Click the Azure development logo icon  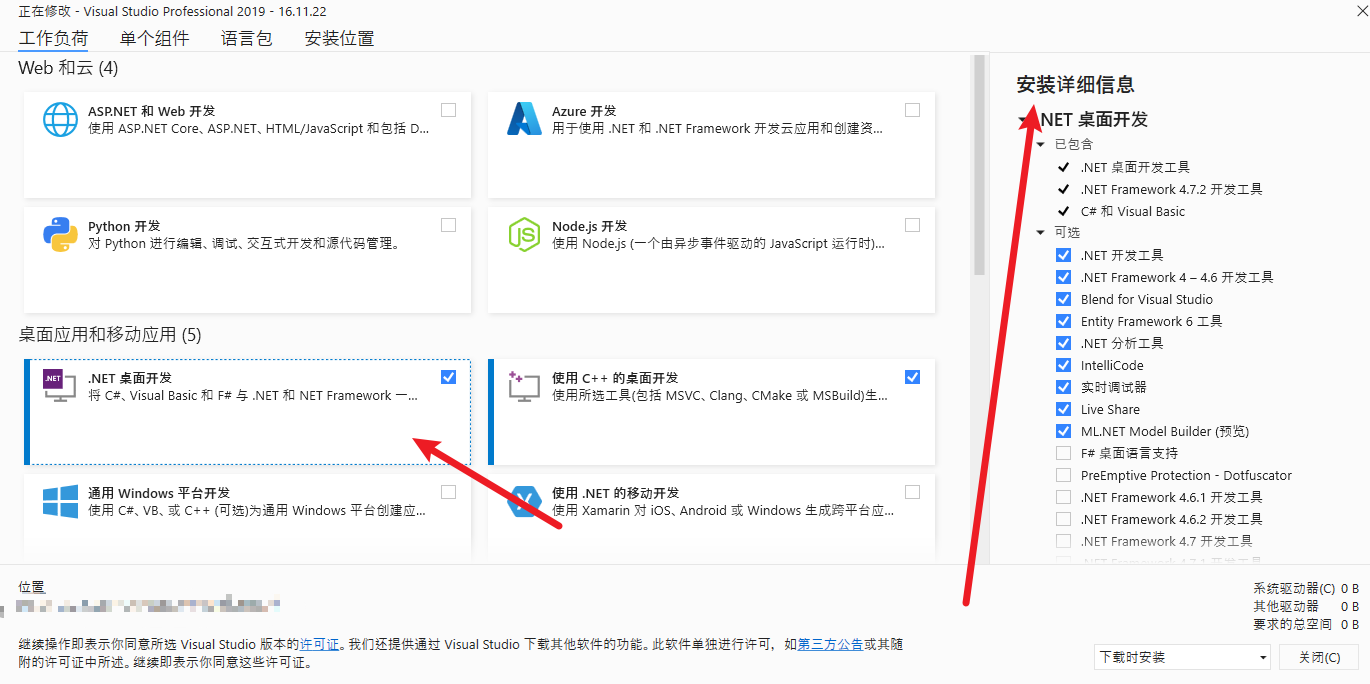[524, 119]
